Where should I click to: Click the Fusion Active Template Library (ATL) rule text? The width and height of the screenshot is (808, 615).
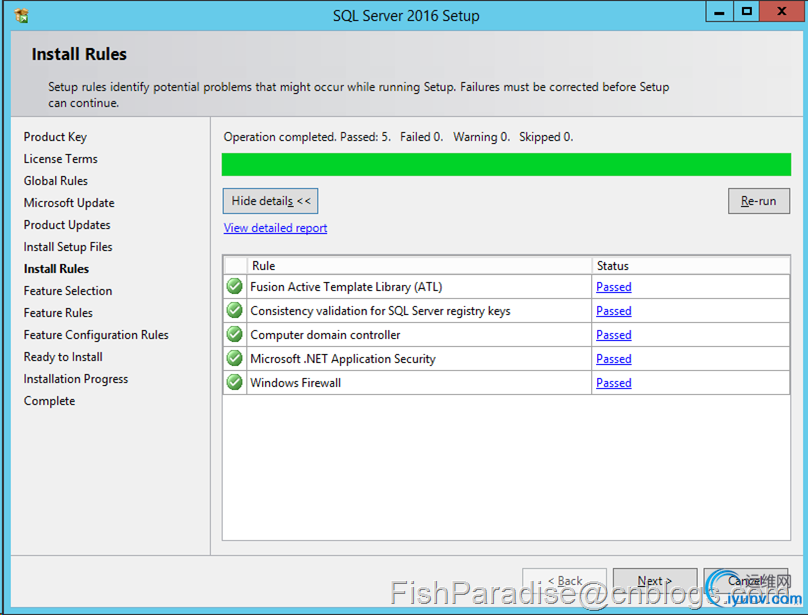pos(346,287)
